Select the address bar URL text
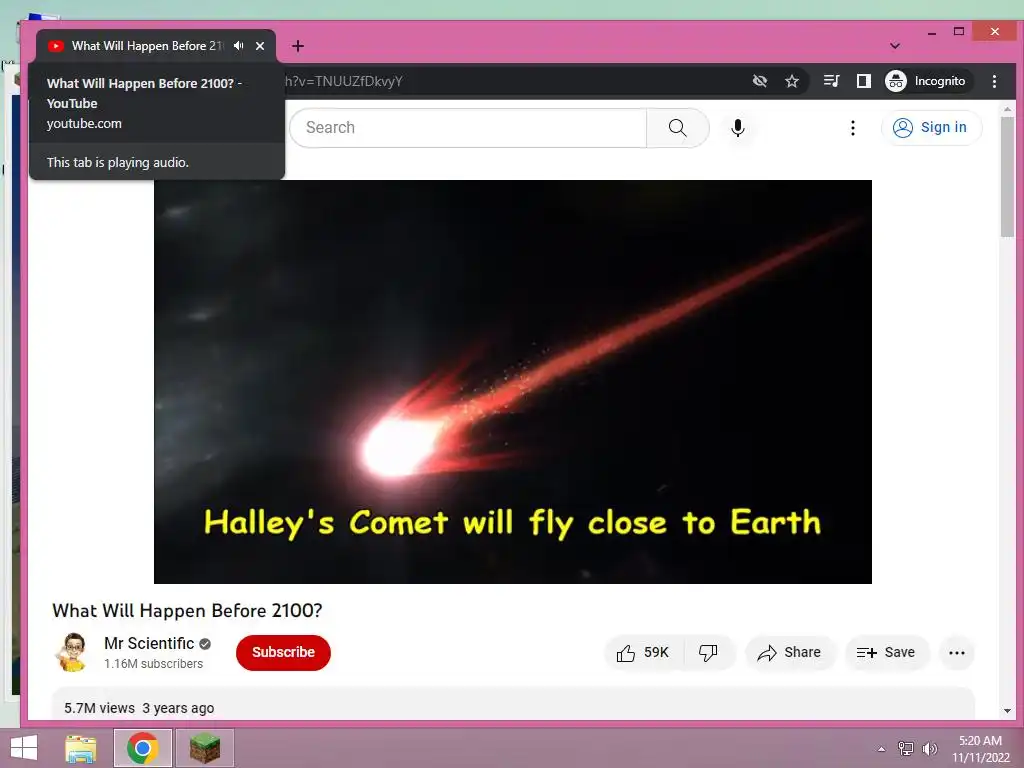Viewport: 1024px width, 768px height. (344, 81)
